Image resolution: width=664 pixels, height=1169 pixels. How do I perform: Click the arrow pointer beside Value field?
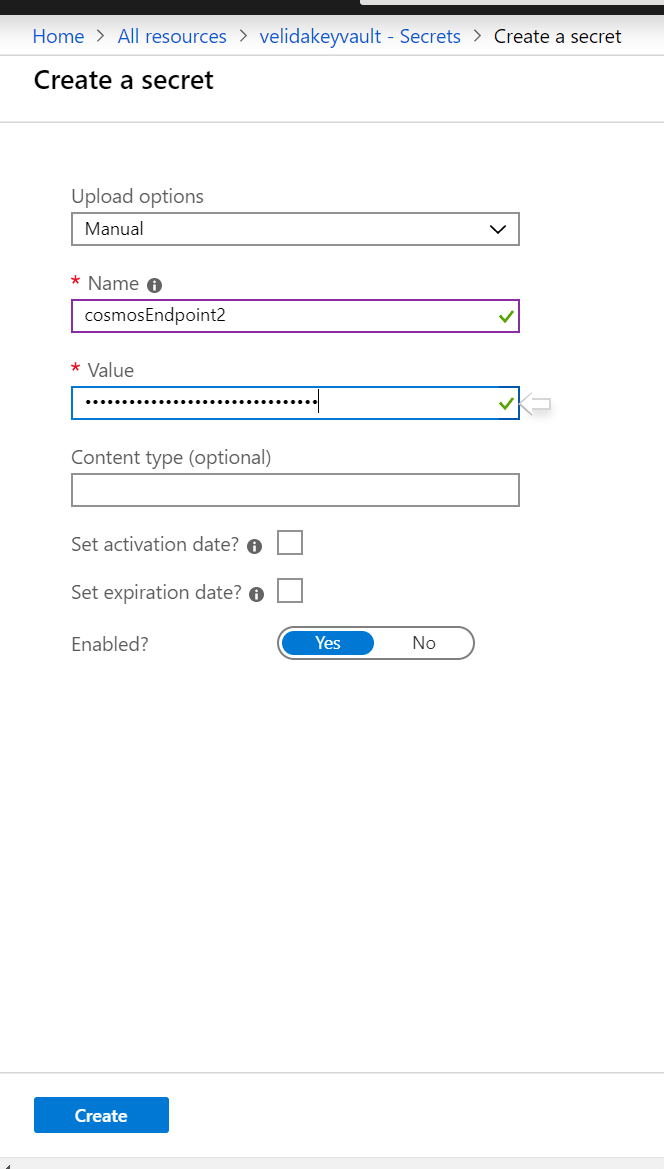click(535, 404)
